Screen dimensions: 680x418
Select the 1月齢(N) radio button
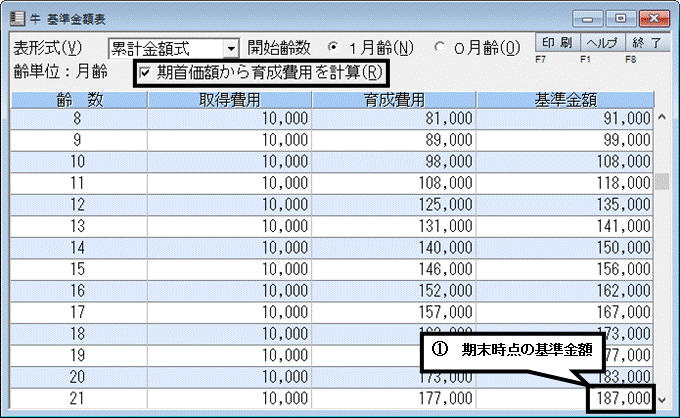[333, 47]
